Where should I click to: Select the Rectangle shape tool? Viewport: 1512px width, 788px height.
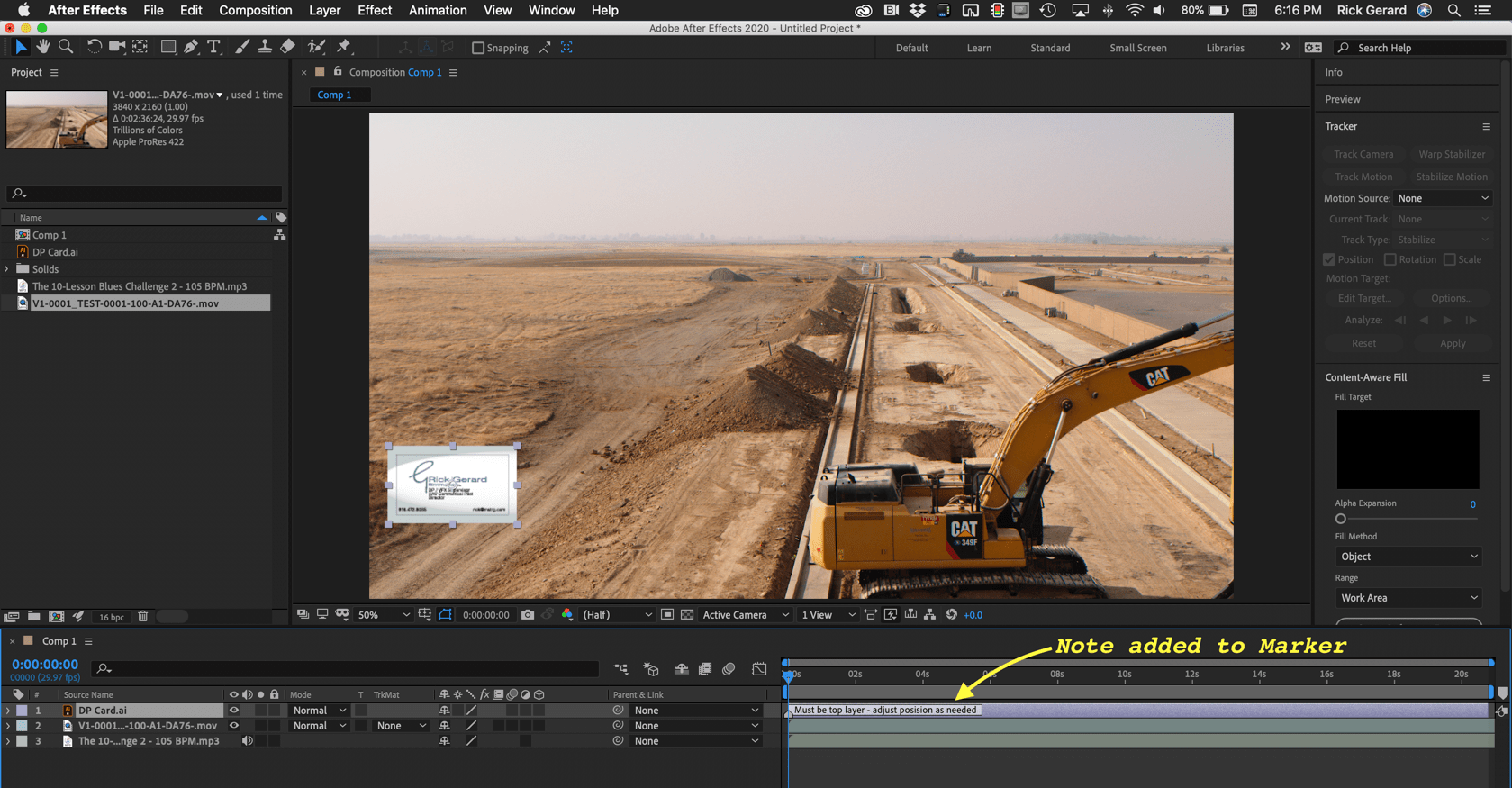[168, 47]
